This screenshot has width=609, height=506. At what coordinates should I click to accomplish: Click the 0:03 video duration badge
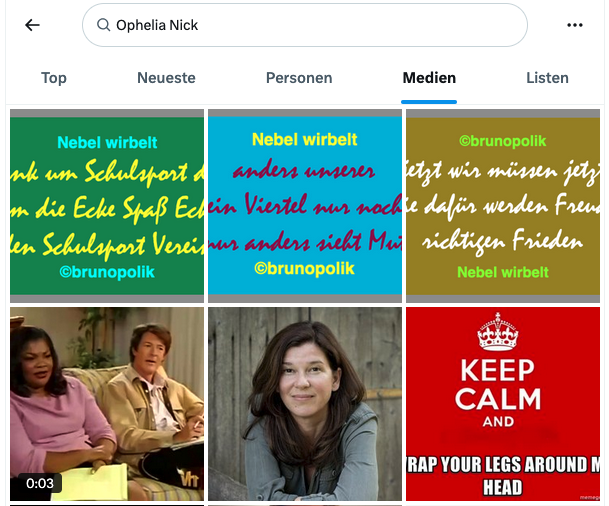[x=40, y=483]
